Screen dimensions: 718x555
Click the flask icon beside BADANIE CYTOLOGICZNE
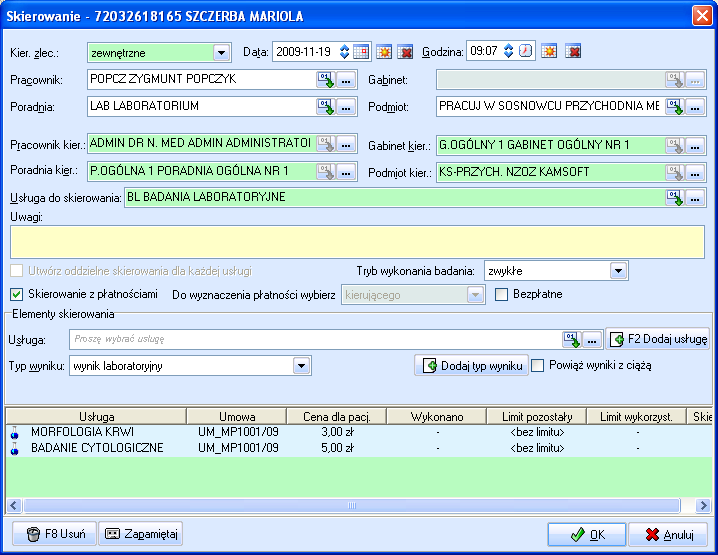coord(15,448)
